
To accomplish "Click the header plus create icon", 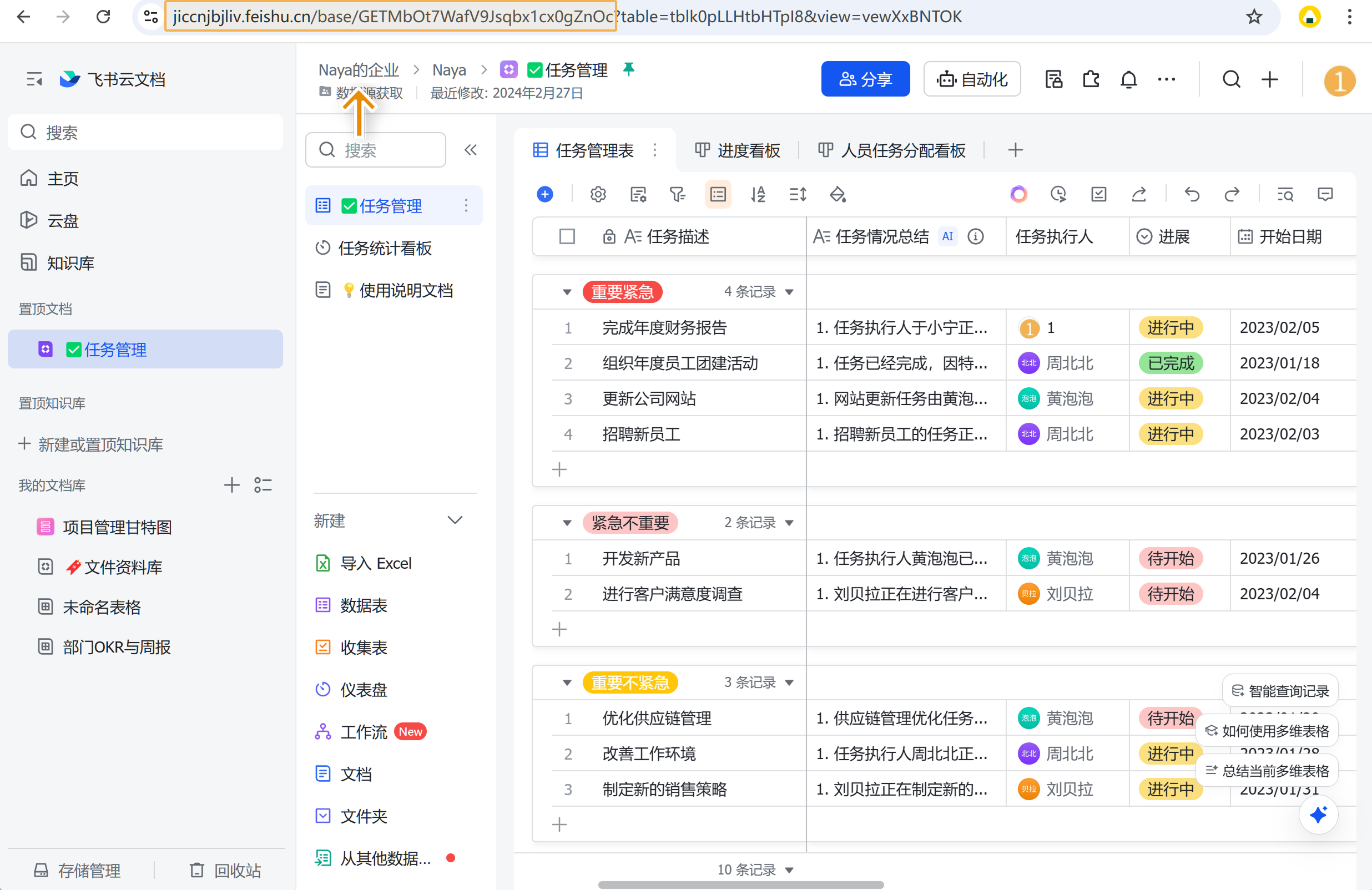I will pyautogui.click(x=1269, y=79).
